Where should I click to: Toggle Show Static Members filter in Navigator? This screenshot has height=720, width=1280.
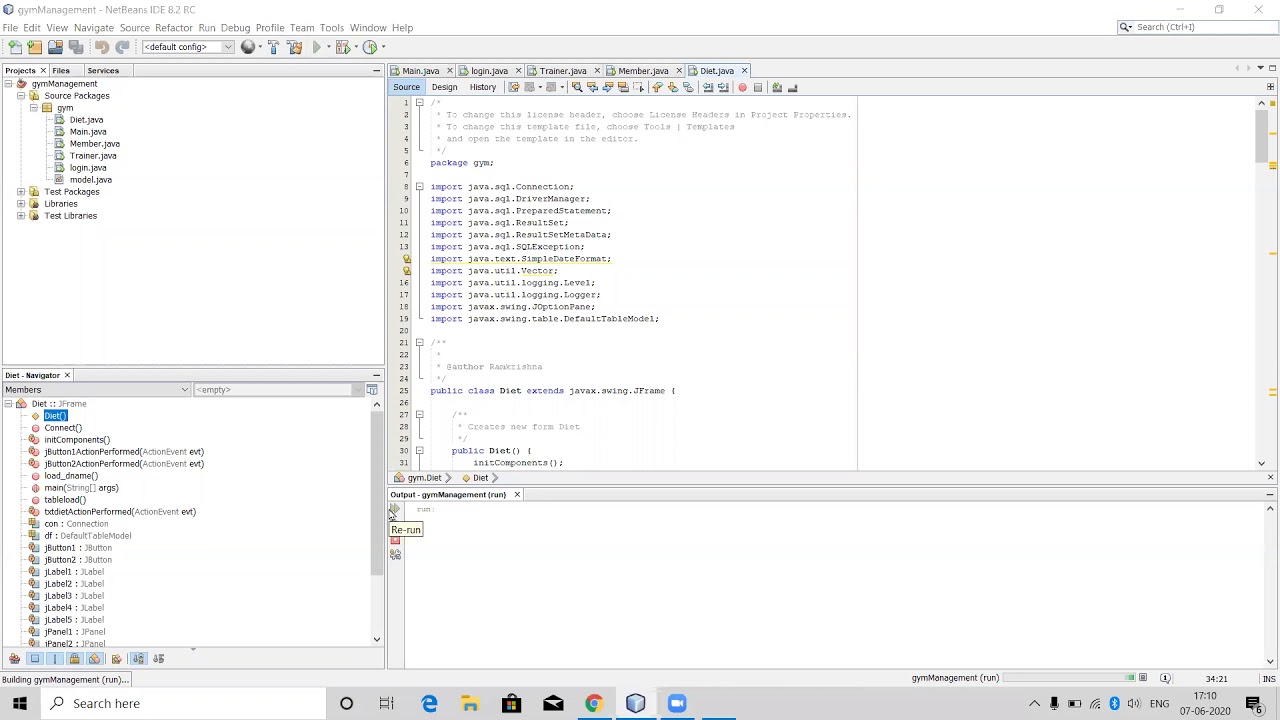pos(55,658)
